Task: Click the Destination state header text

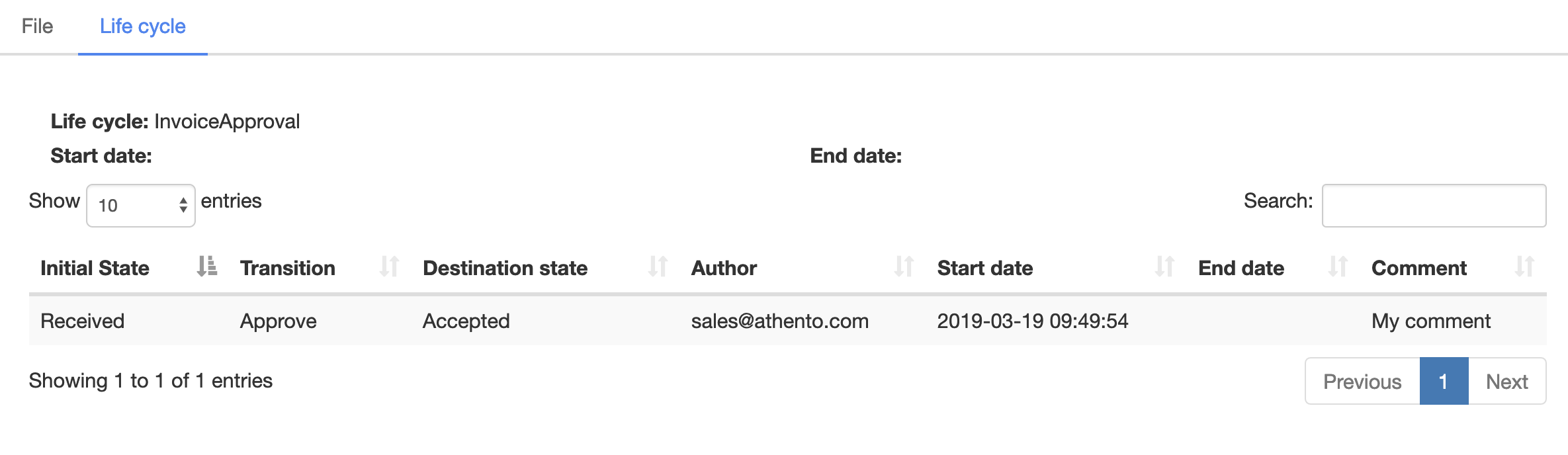Action: click(505, 268)
